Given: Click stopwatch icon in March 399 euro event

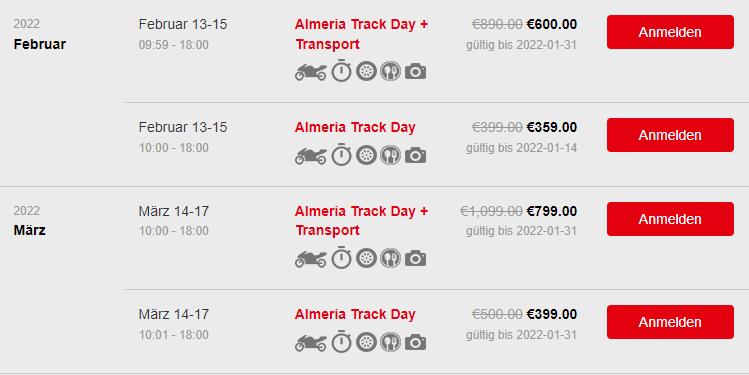Looking at the screenshot, I should click(342, 342).
